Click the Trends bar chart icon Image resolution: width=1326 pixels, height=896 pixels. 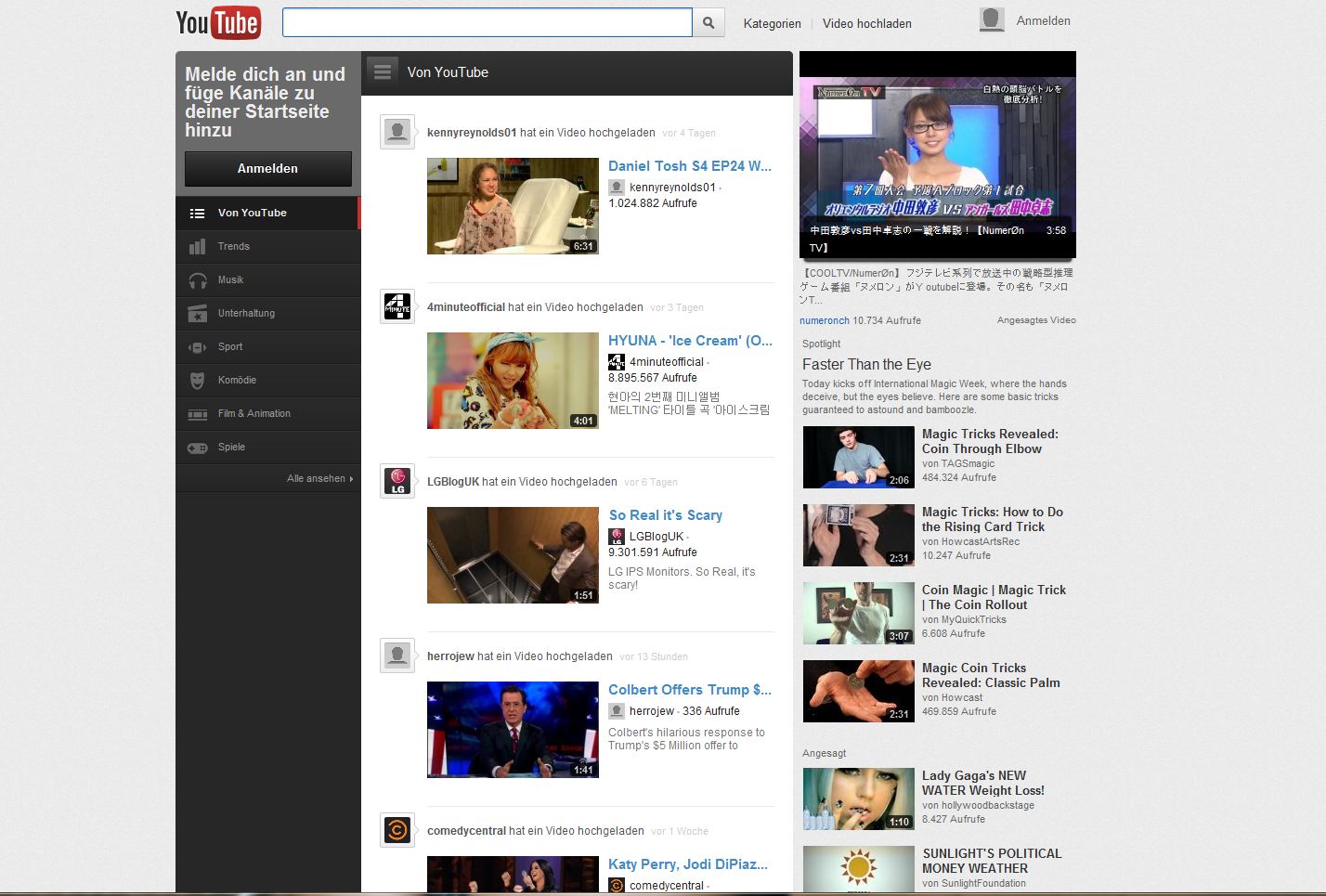coord(197,246)
